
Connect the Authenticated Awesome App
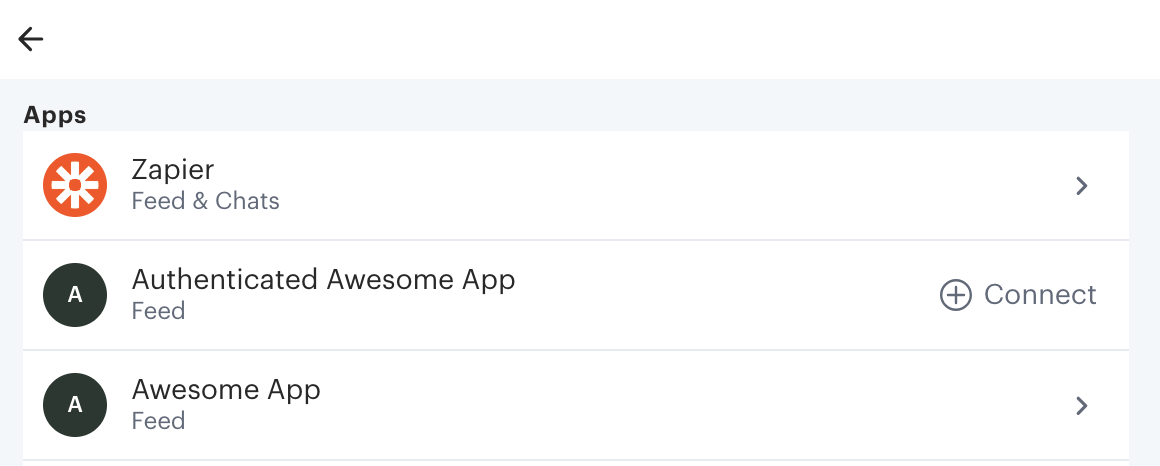point(1019,295)
